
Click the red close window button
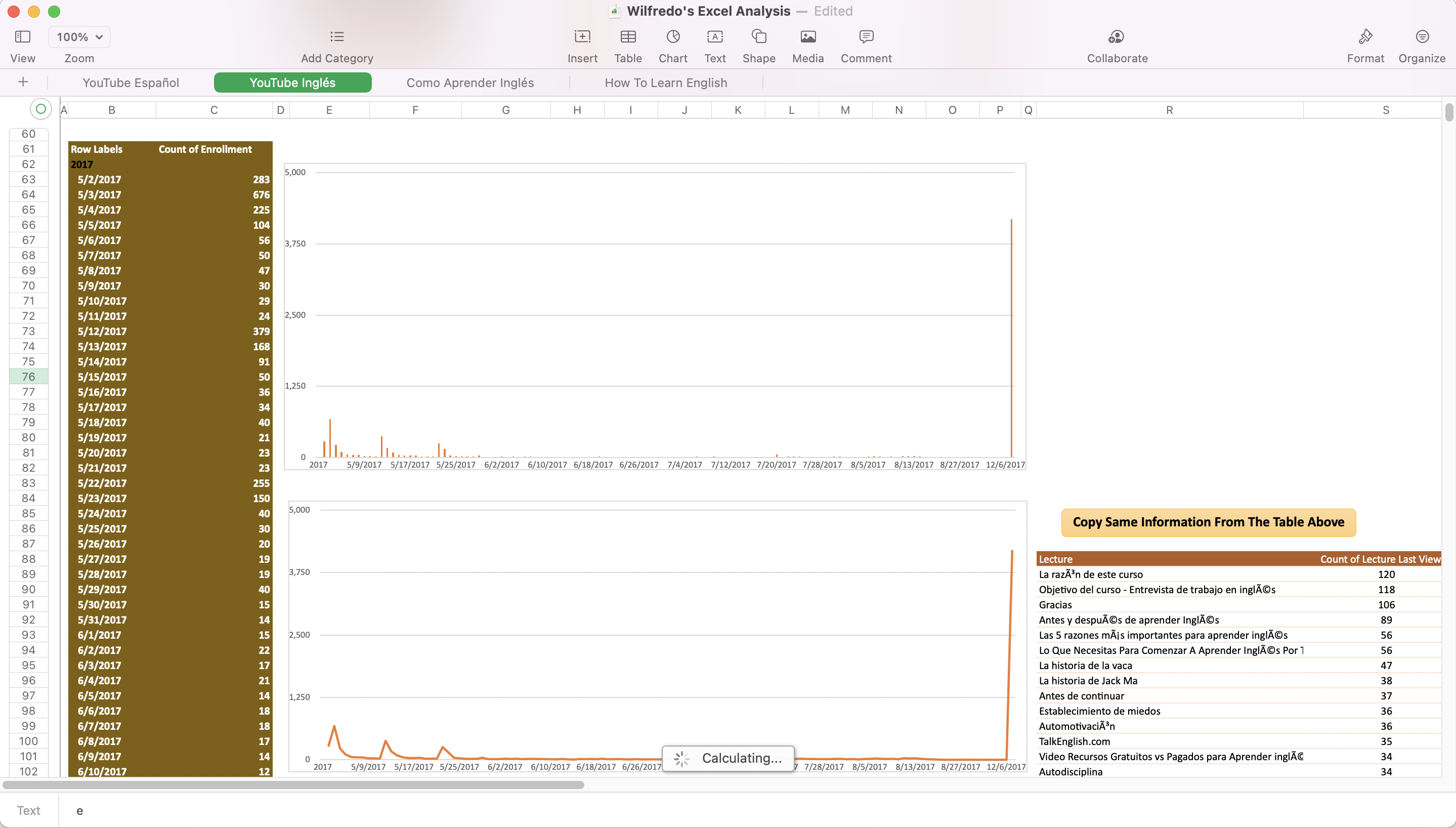coord(14,11)
